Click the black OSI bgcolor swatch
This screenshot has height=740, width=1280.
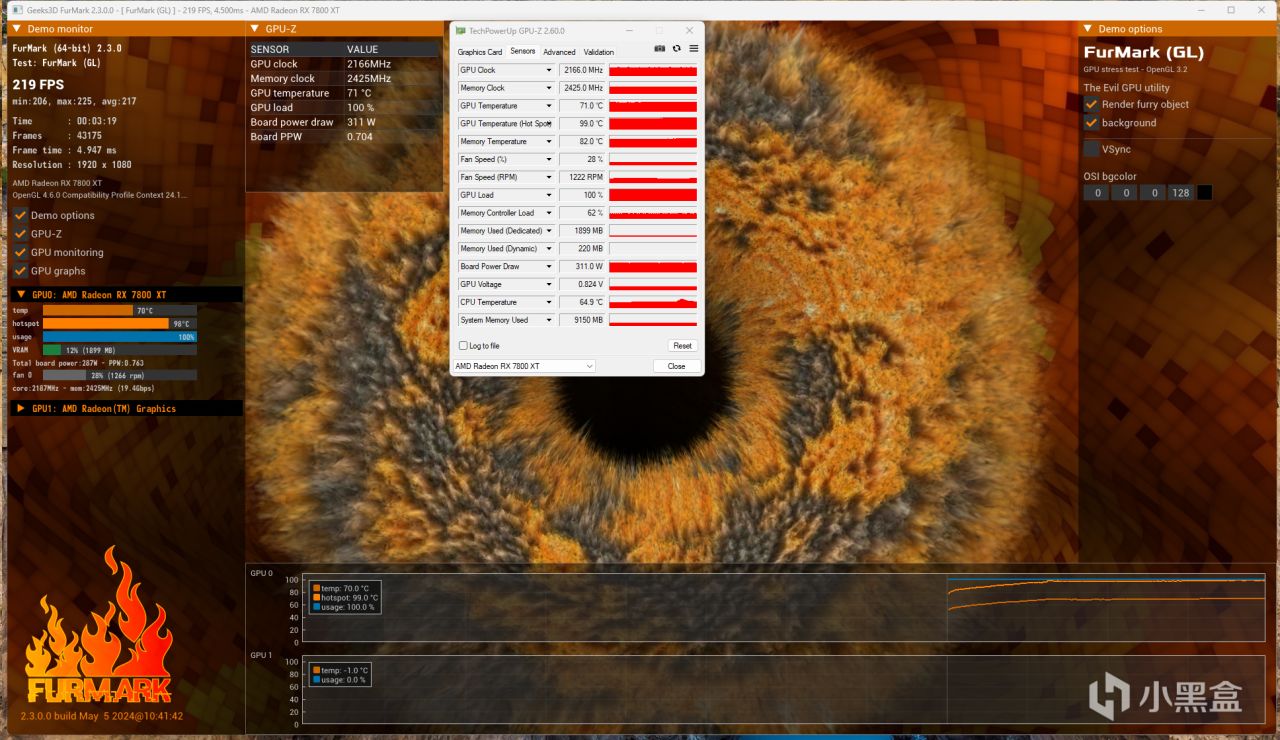pos(1204,192)
